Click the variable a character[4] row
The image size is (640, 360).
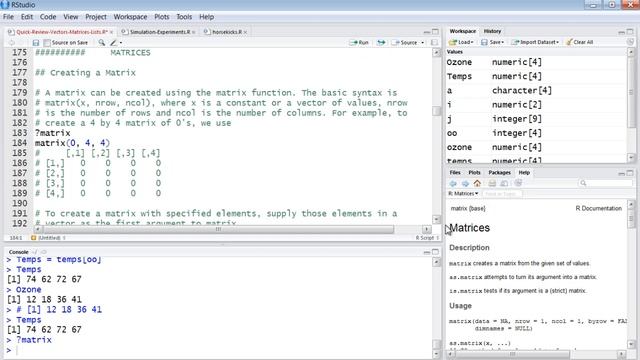coord(536,90)
